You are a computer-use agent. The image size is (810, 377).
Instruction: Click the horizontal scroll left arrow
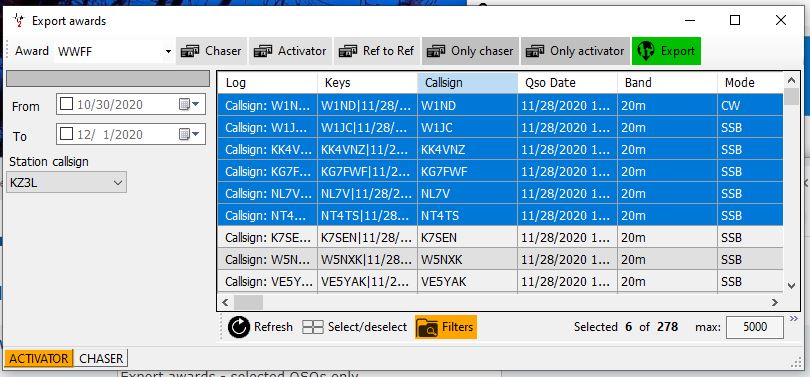click(x=225, y=302)
